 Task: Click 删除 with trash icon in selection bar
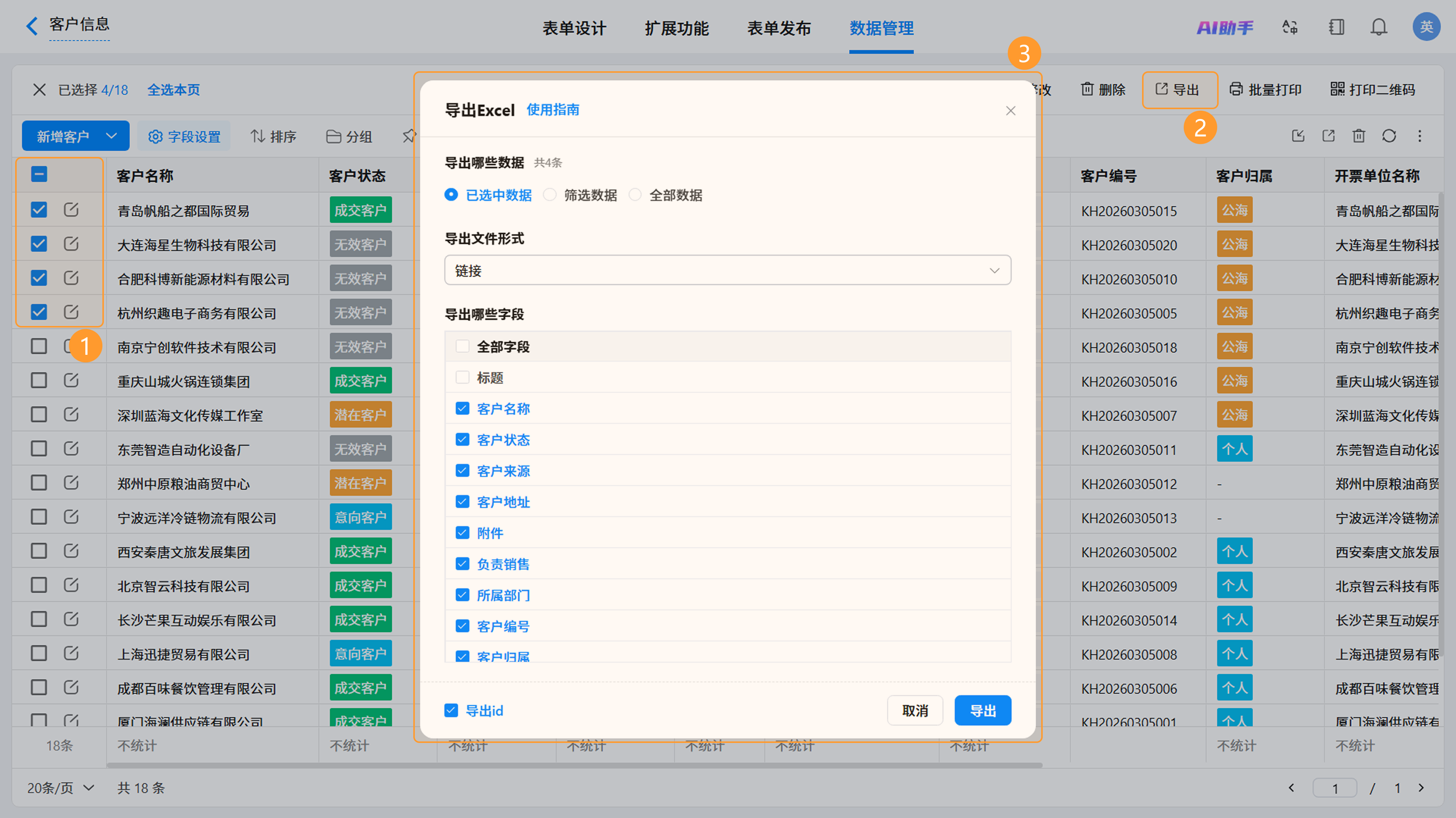(x=1103, y=89)
